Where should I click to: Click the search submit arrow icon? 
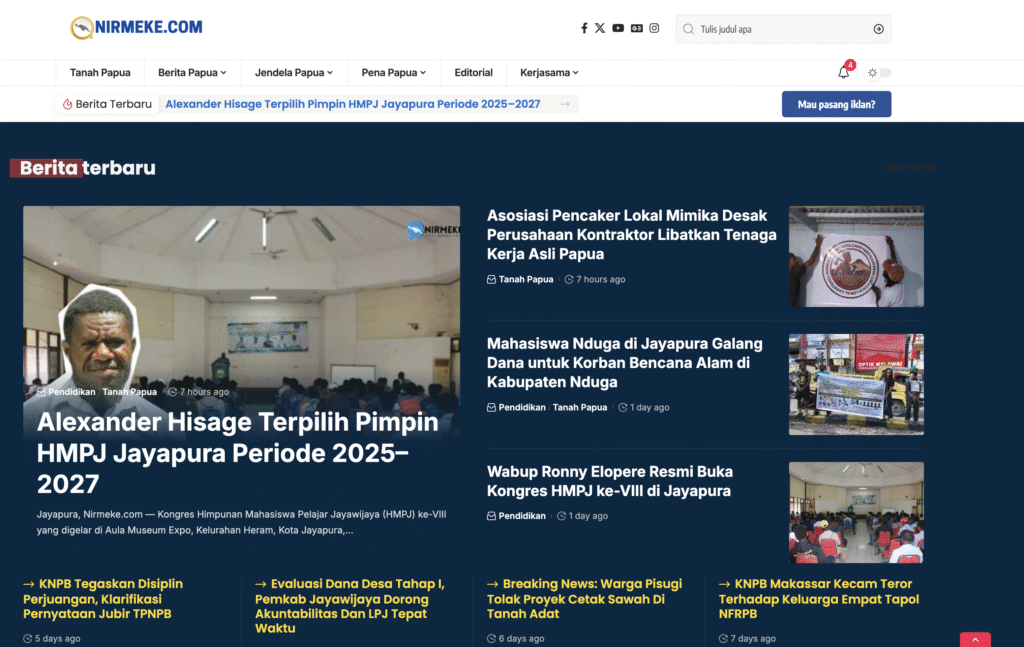click(878, 29)
